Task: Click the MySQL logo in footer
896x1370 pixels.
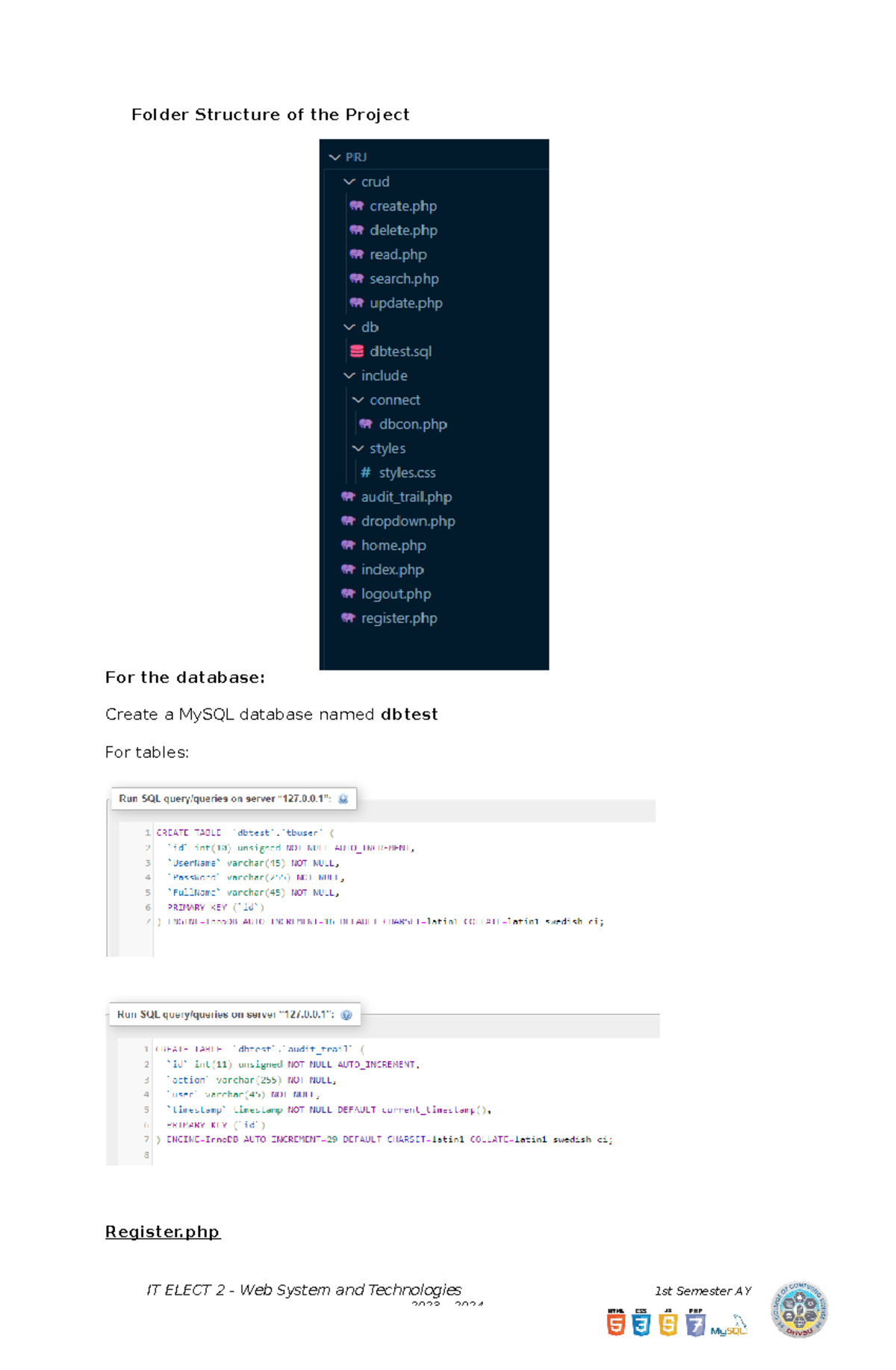Action: tap(729, 1327)
